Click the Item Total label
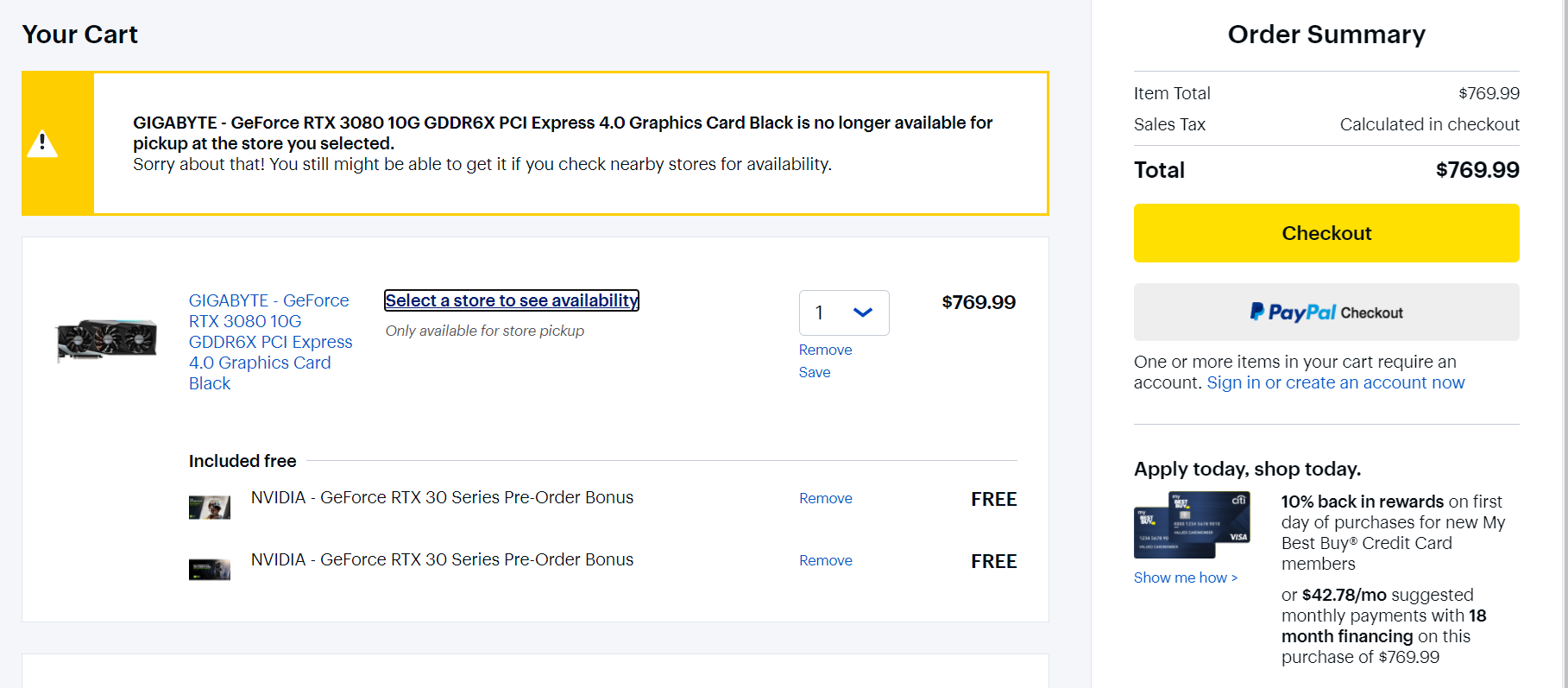This screenshot has height=688, width=1568. [x=1172, y=93]
